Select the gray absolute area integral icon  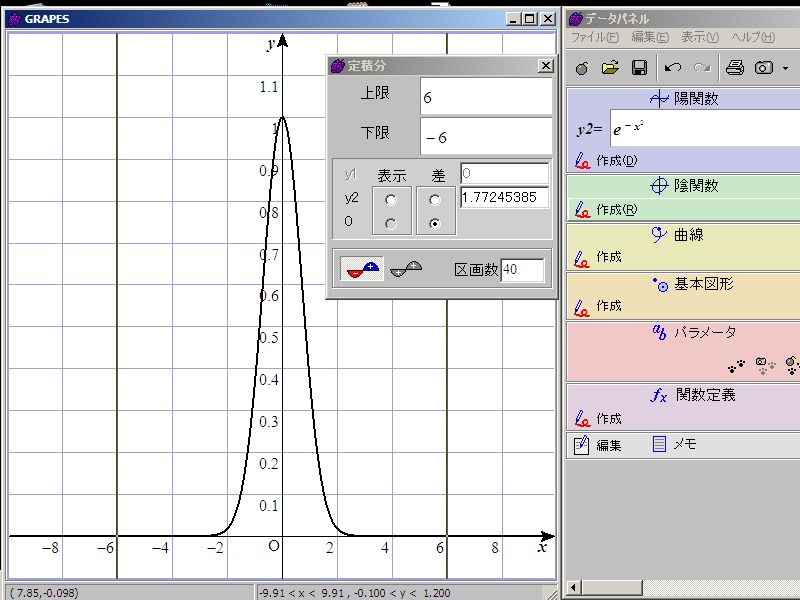(405, 268)
